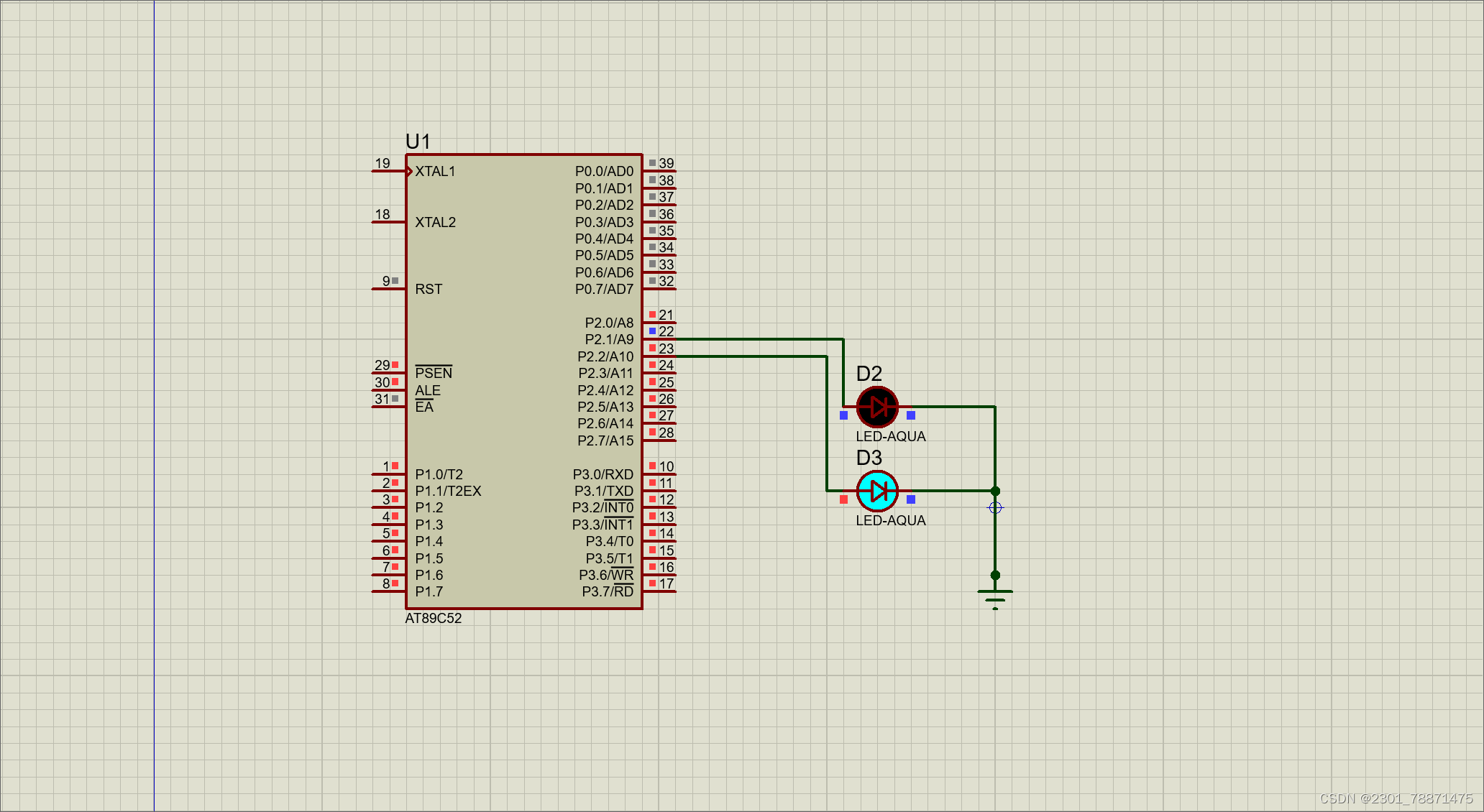
Task: Click pin number 39 on P0.0/AD0
Action: pos(667,164)
